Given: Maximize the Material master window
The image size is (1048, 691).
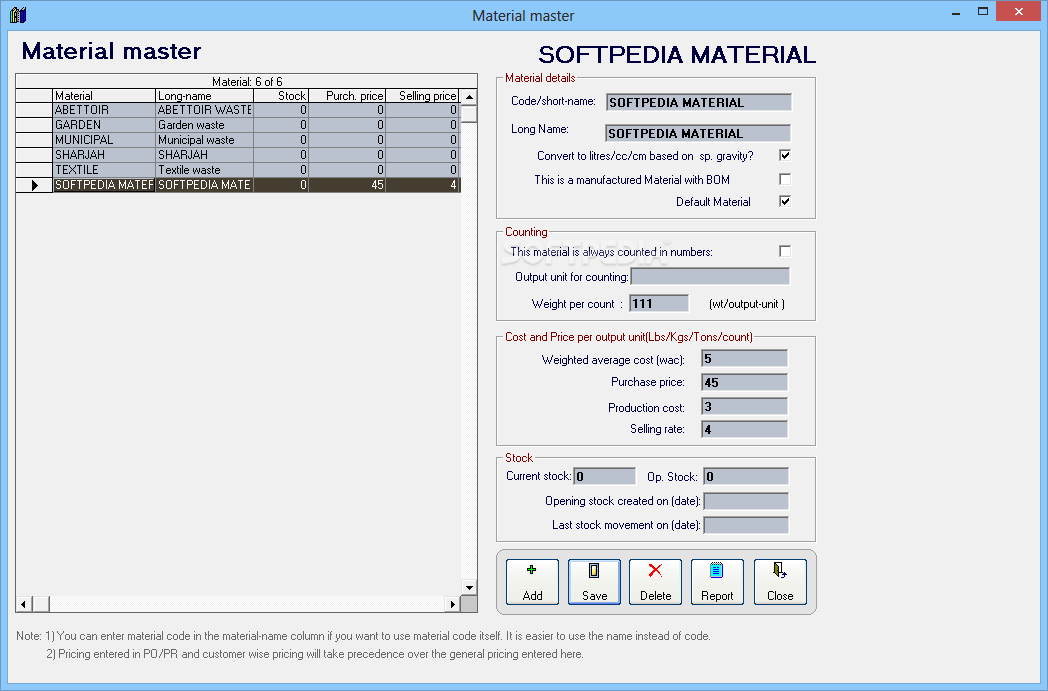Looking at the screenshot, I should click(982, 12).
